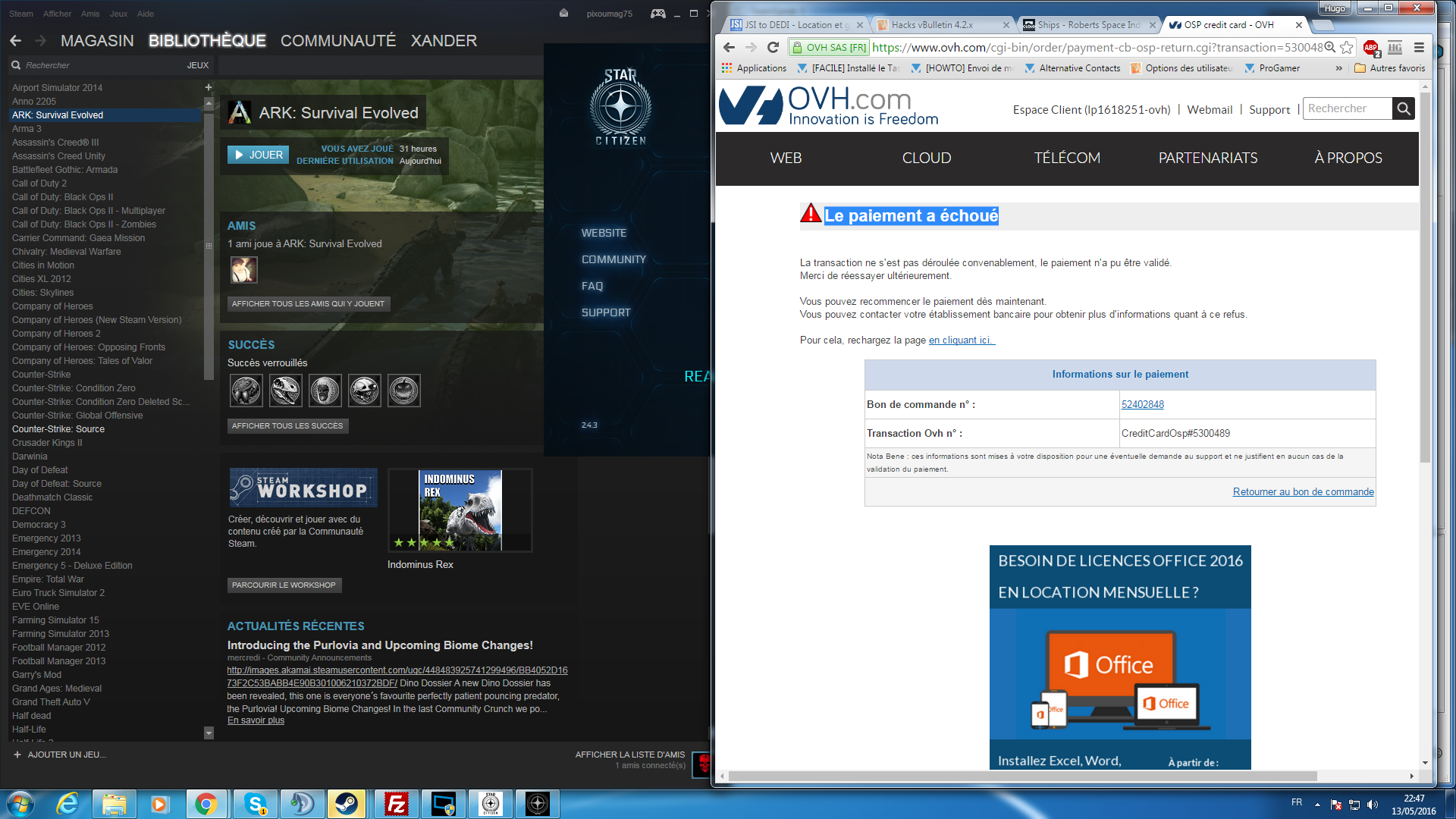Click Chrome vertical scrollbar thumb
Screen dimensions: 1456x819
[1425, 278]
